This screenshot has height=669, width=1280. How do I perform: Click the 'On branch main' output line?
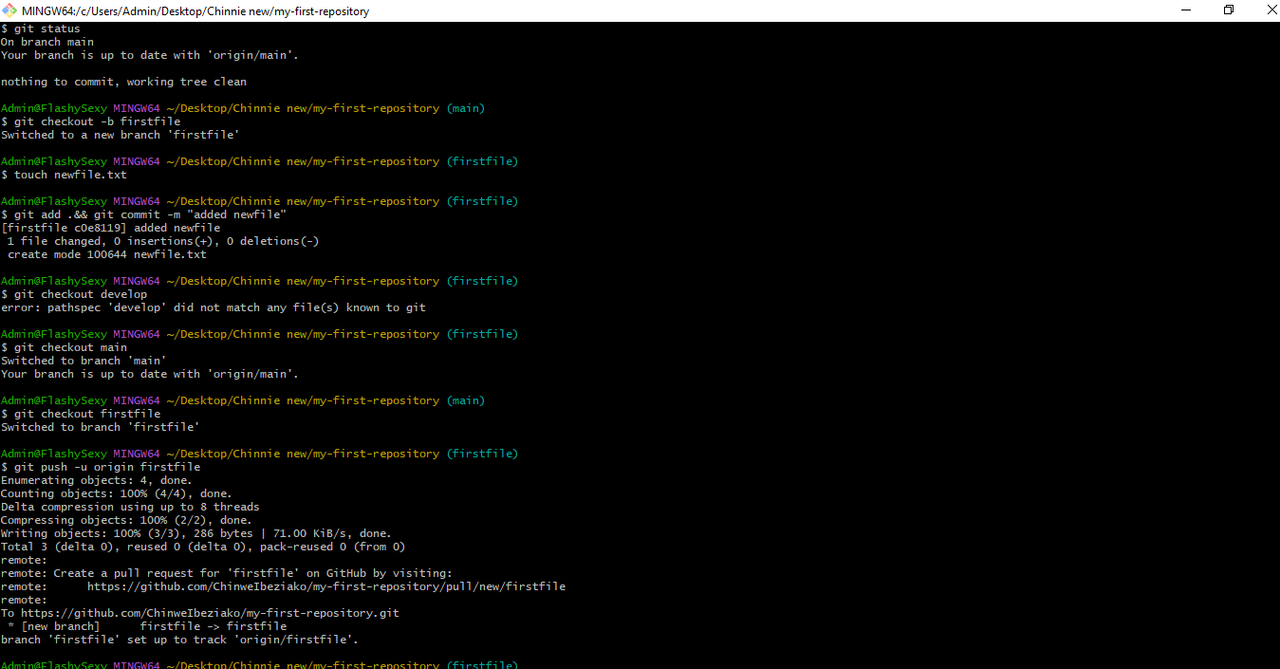47,42
